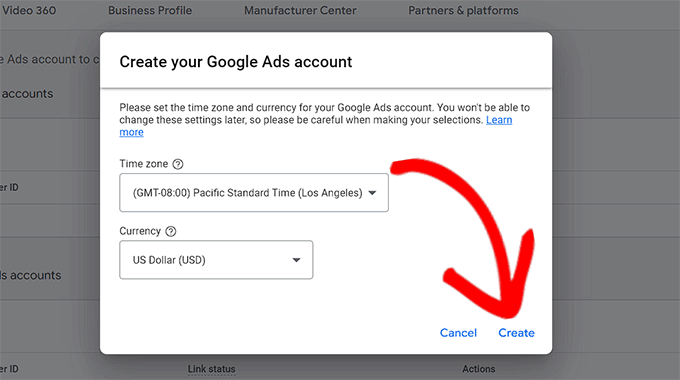Cancel the Google Ads account creation

click(458, 333)
